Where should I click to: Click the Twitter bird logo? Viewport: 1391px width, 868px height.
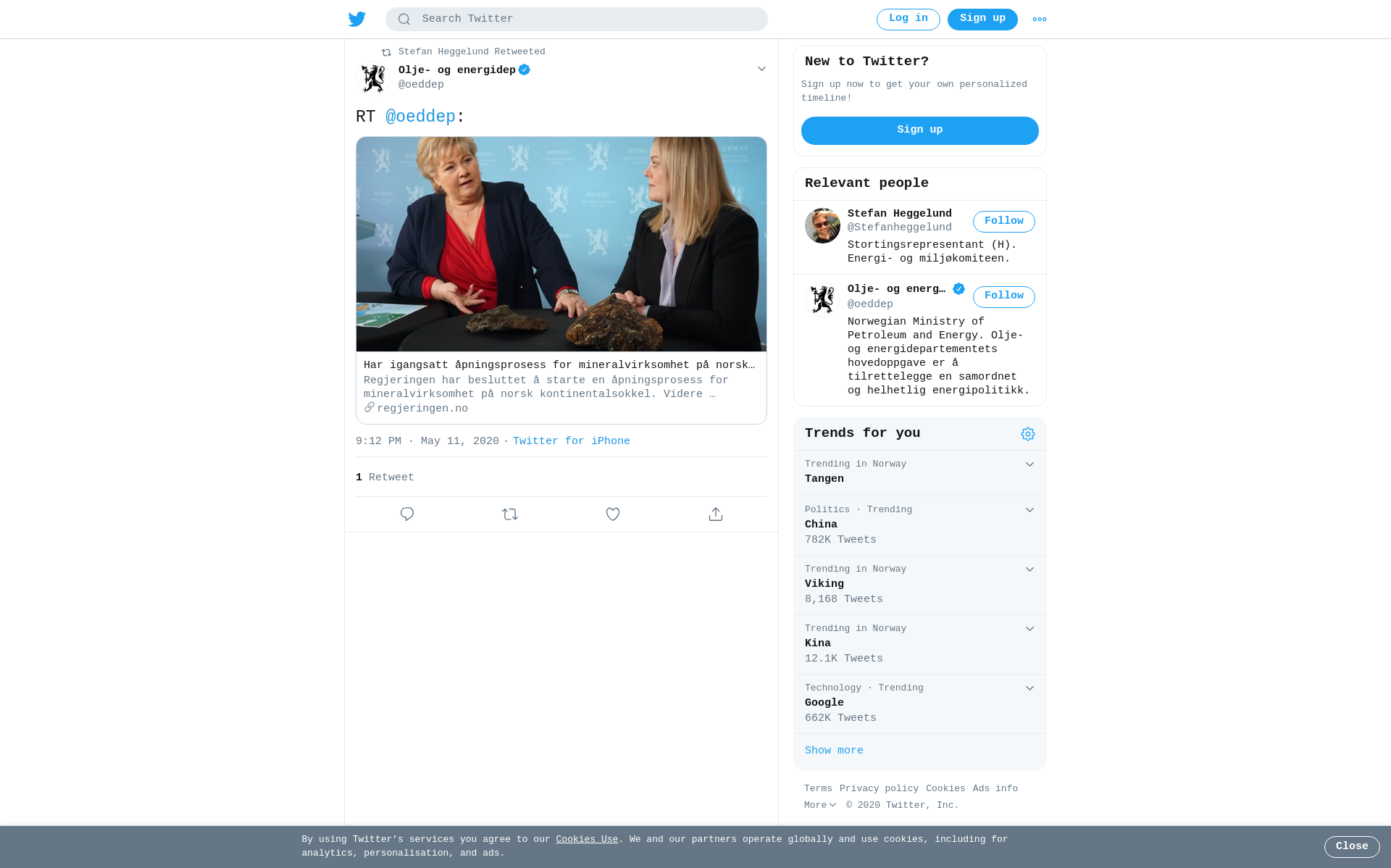tap(357, 20)
